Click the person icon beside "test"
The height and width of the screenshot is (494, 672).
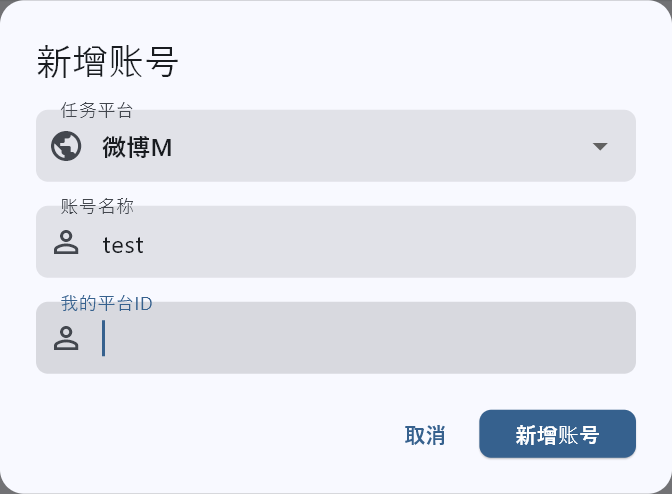coord(66,242)
